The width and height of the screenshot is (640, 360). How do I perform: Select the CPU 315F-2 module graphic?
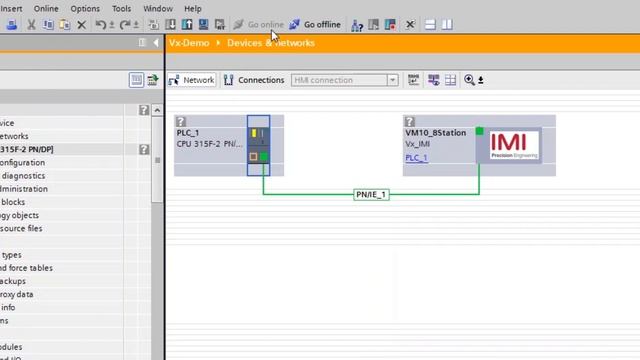coord(258,145)
